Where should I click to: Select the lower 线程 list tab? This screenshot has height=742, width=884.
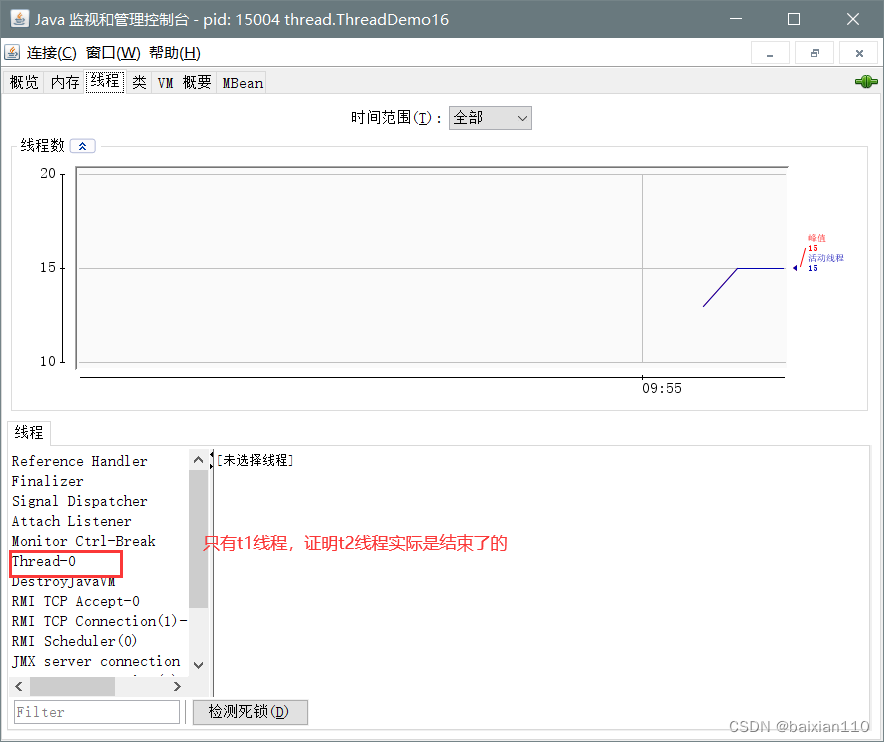click(29, 432)
